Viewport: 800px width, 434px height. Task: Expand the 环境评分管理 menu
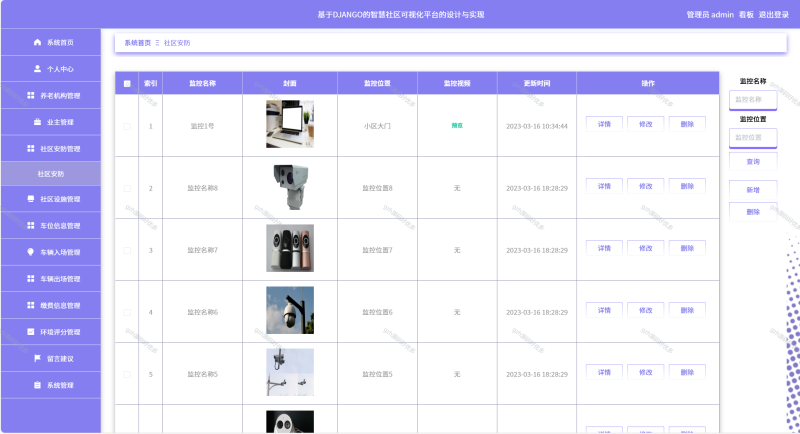(x=51, y=331)
